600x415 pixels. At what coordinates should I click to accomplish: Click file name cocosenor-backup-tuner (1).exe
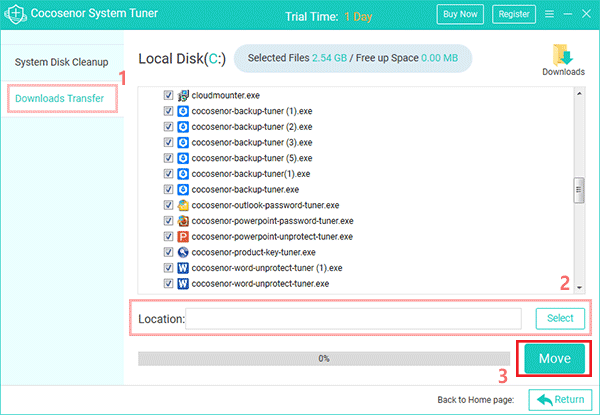tap(252, 111)
